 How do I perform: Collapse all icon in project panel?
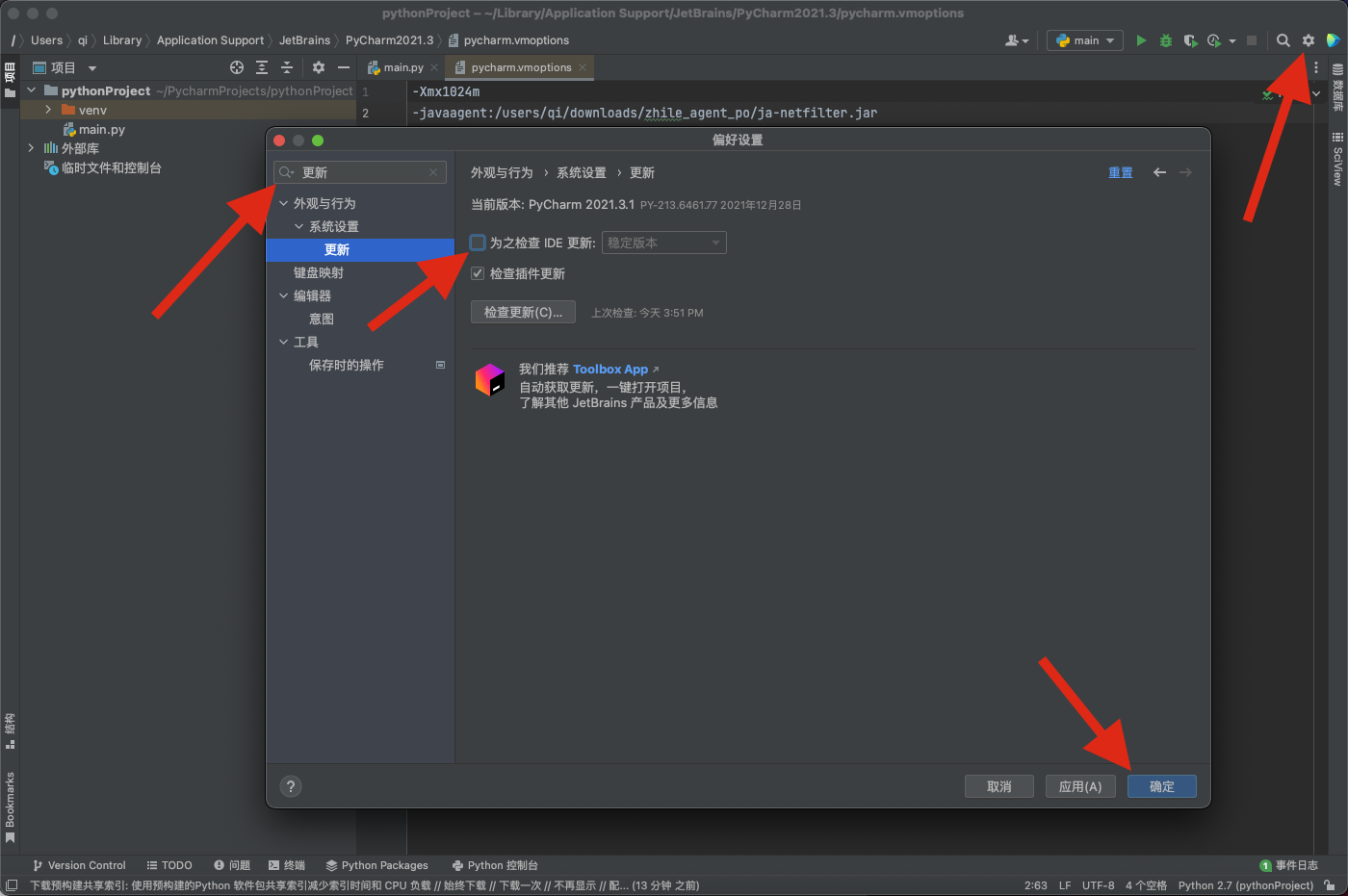coord(287,67)
